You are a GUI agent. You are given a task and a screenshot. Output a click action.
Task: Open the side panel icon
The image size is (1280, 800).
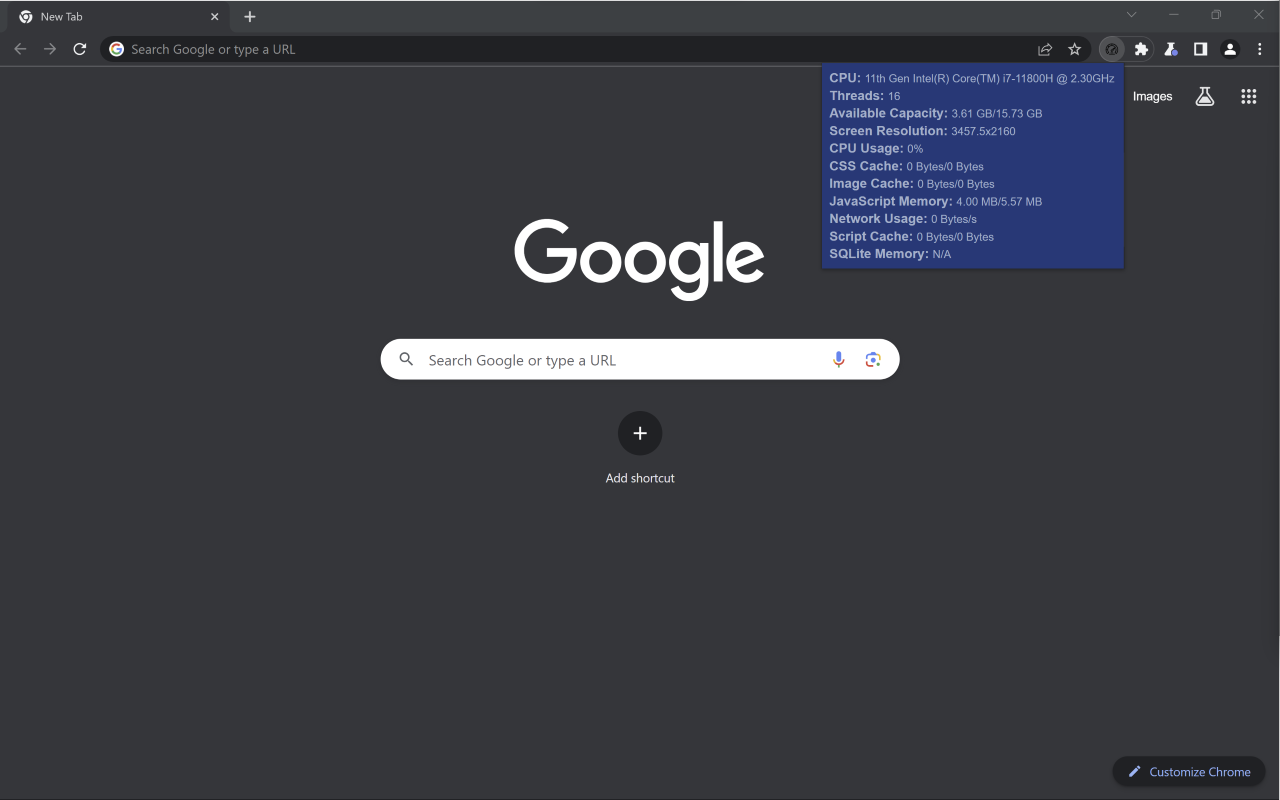(x=1200, y=48)
